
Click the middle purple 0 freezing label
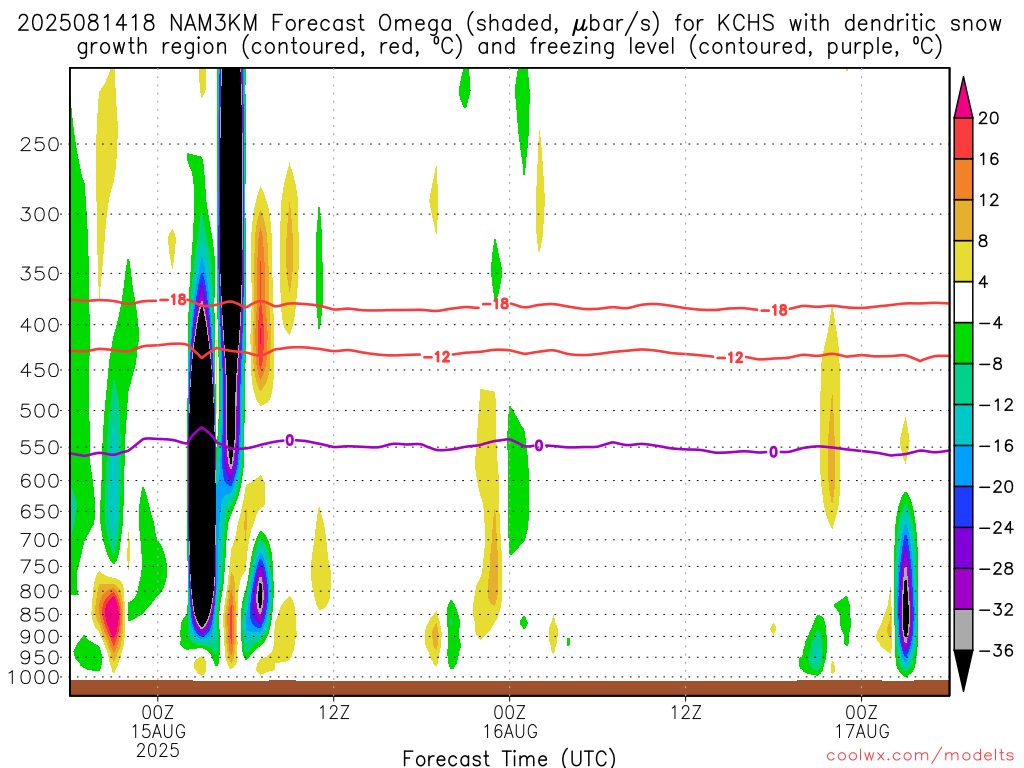(539, 445)
